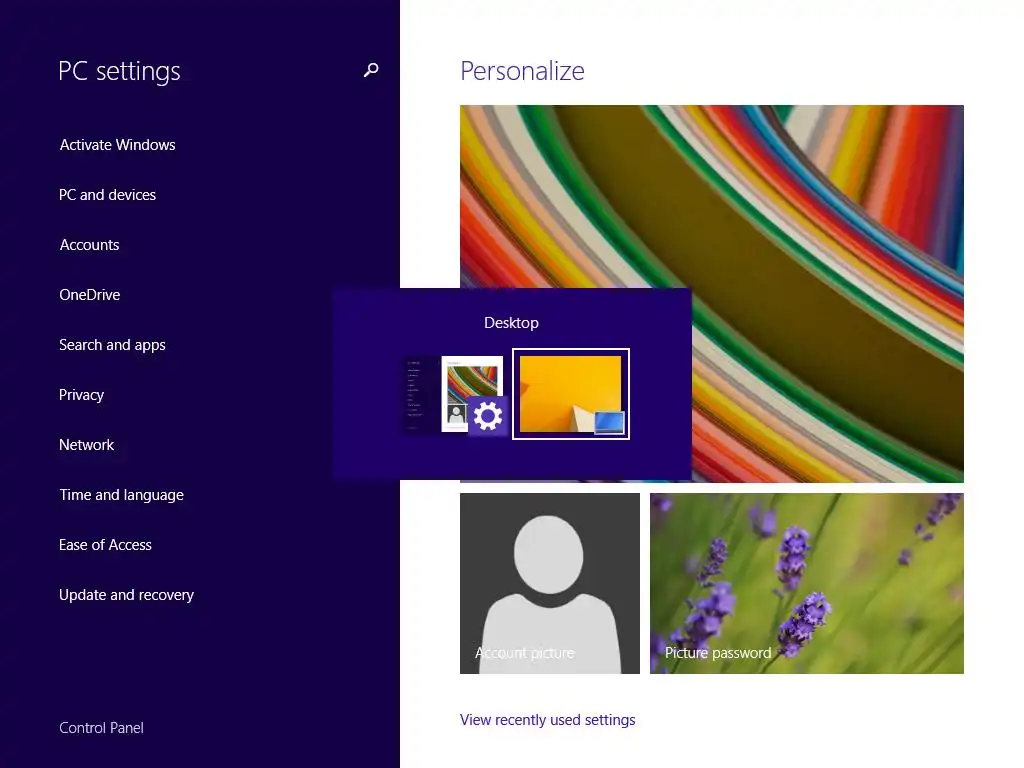Click View recently used settings link
Screen dimensions: 1024x768
(547, 720)
